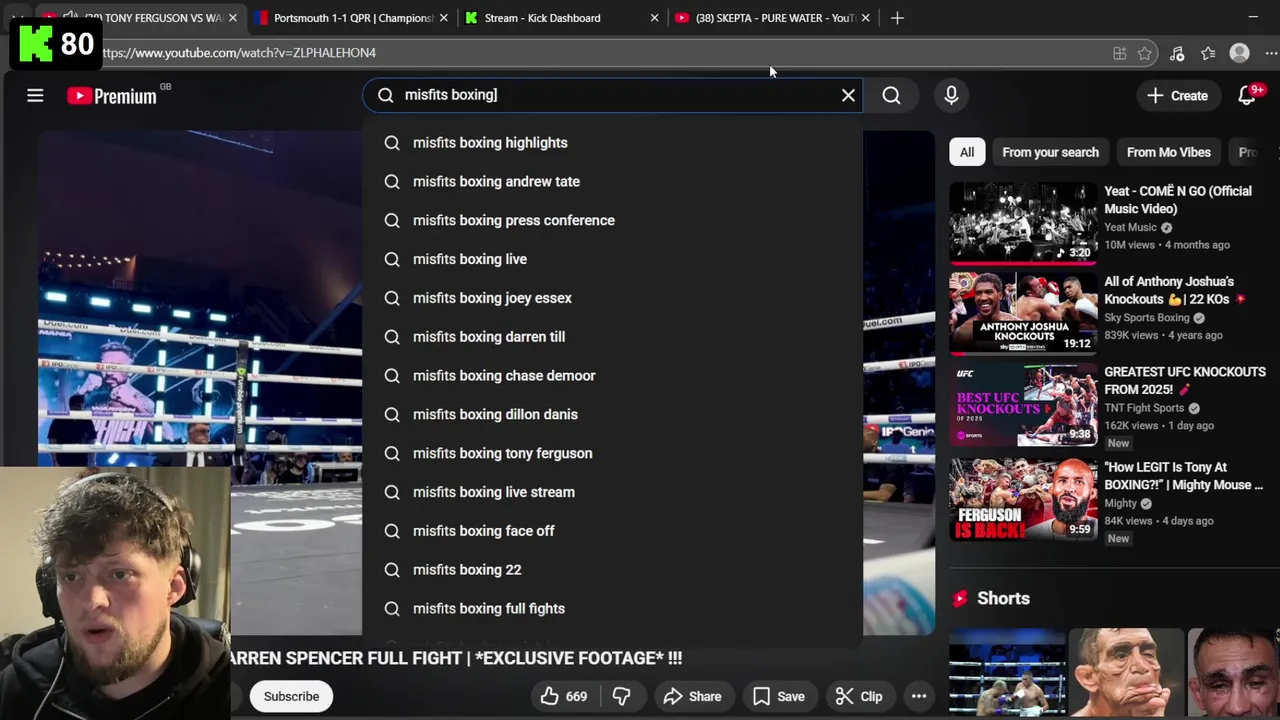Dislike the video with thumbs down

pyautogui.click(x=621, y=696)
